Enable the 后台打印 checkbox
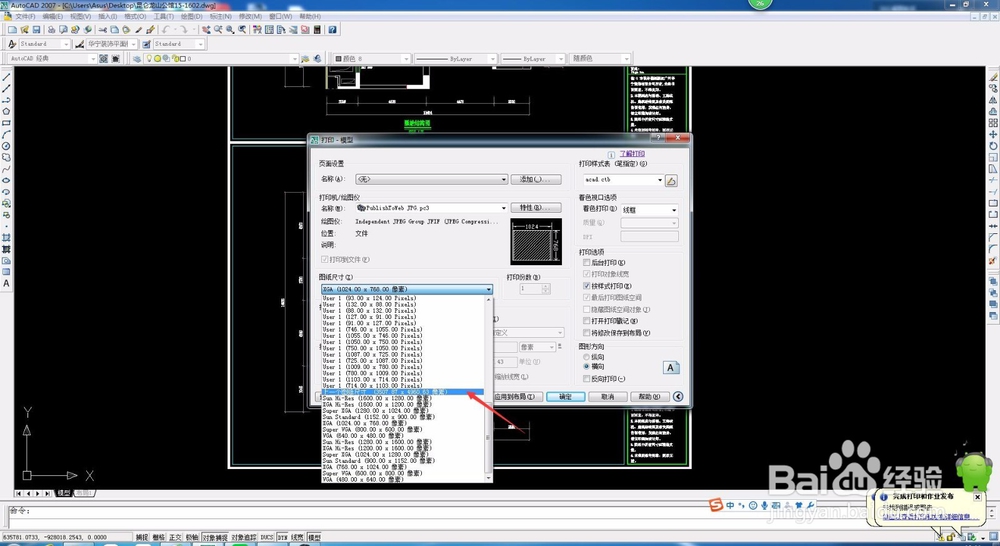Image resolution: width=1000 pixels, height=546 pixels. tap(587, 262)
